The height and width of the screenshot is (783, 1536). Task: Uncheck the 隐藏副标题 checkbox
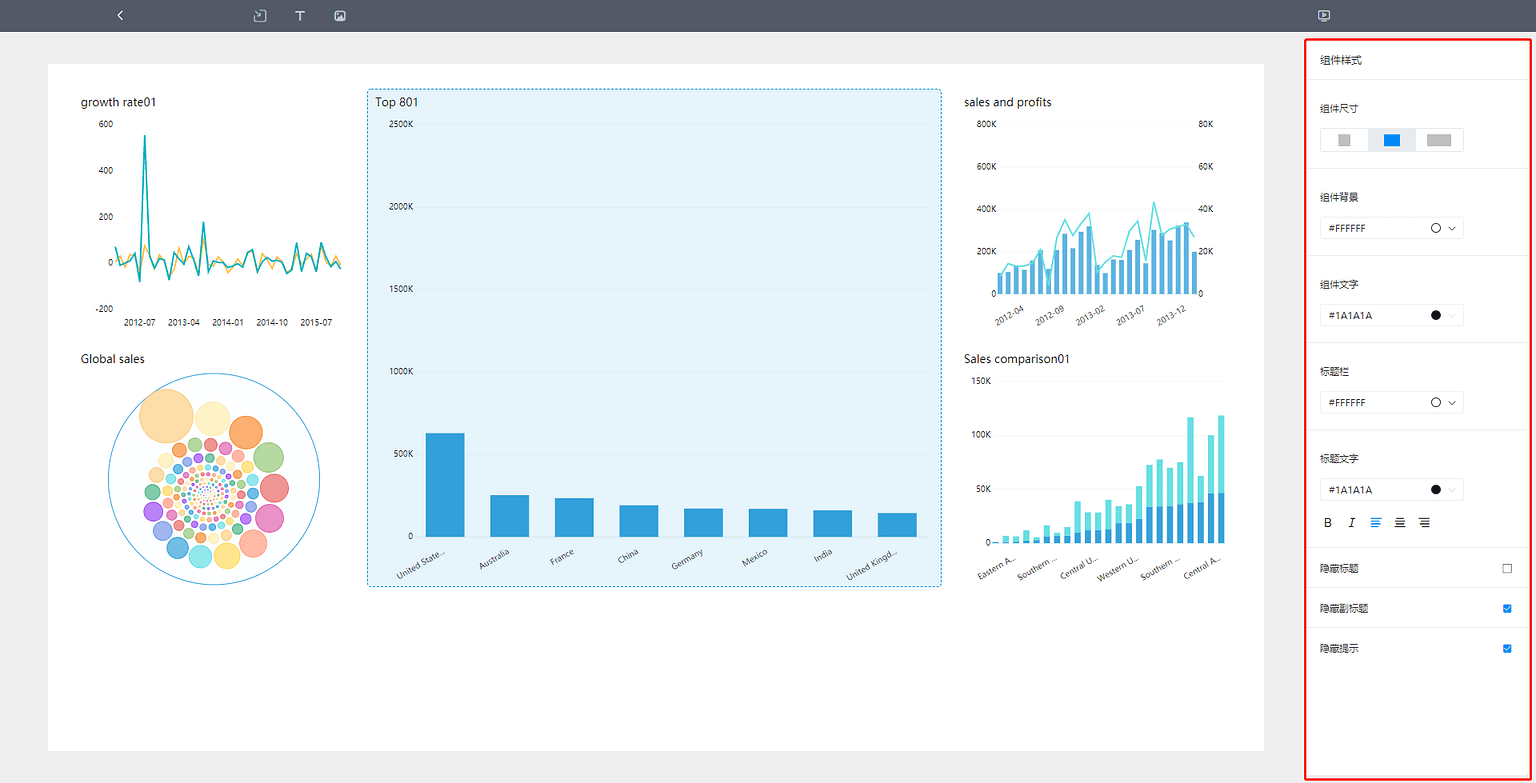point(1507,608)
